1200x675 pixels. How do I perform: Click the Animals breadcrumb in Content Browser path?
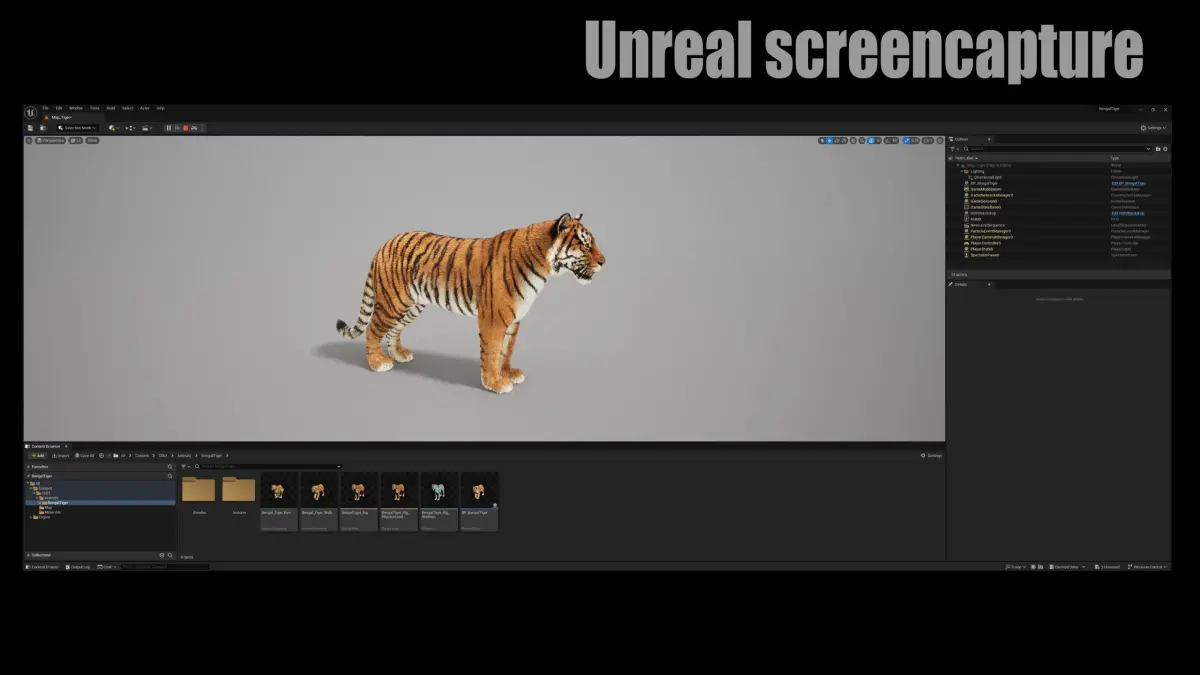(x=184, y=455)
